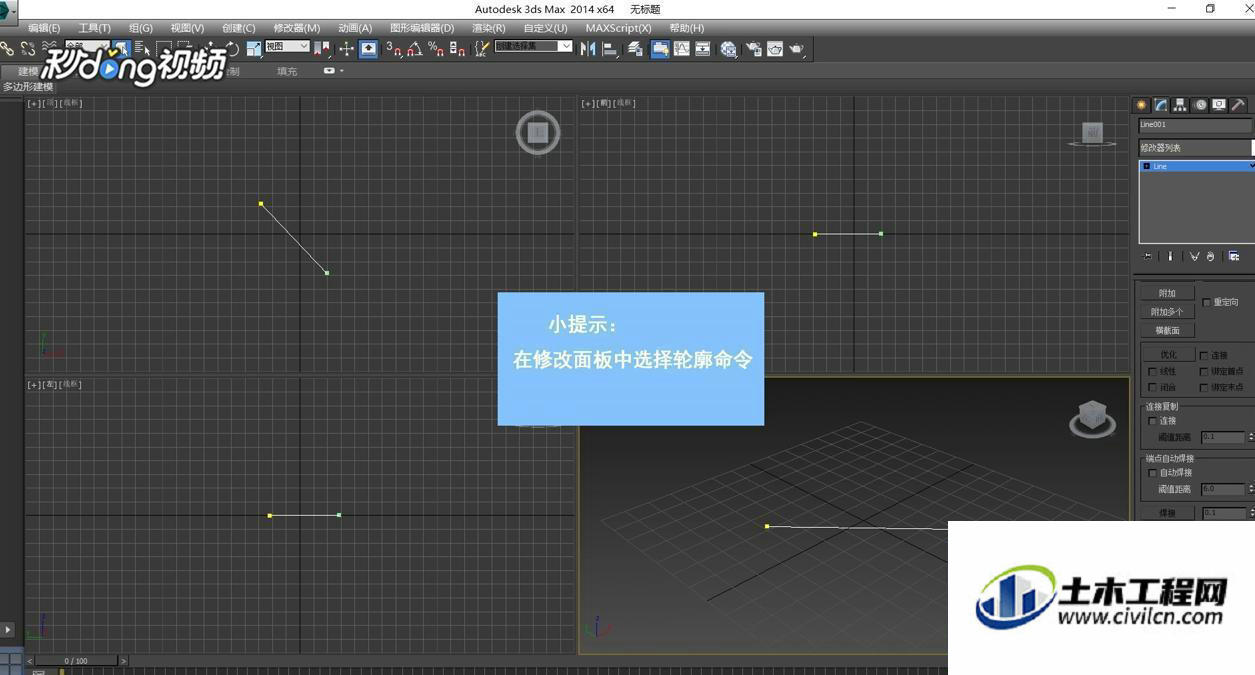Screen dimensions: 1255x675
Task: Click Show End Result toggle icon
Action: [x=1170, y=256]
